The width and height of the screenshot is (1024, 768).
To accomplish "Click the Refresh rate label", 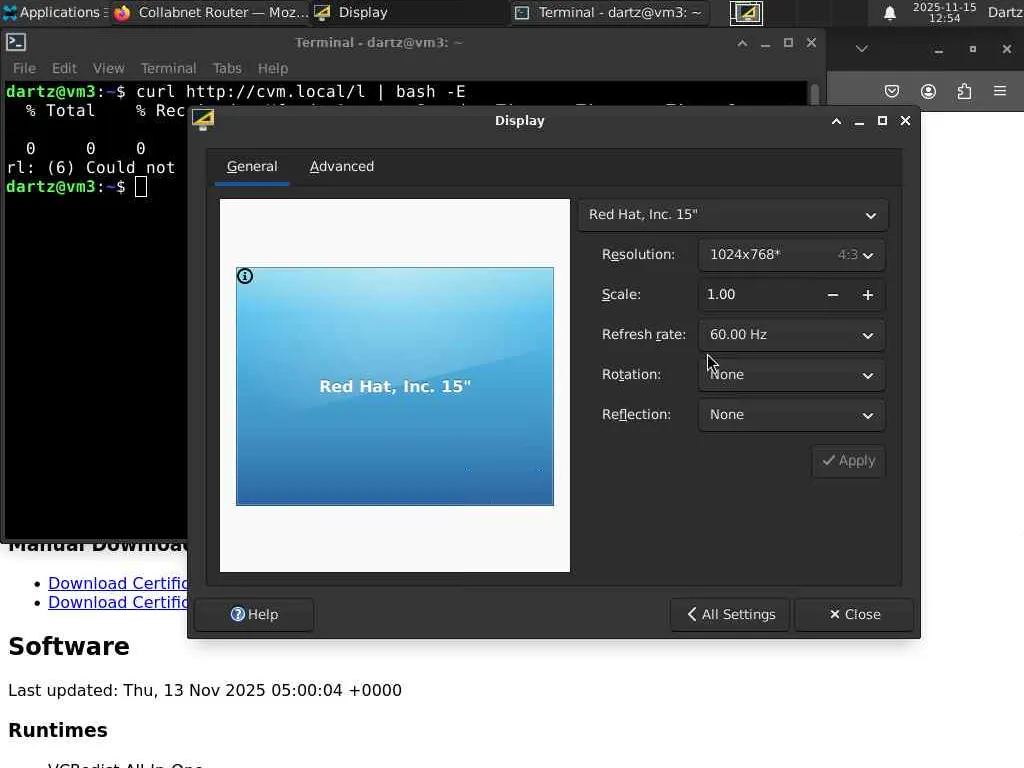I will (643, 335).
